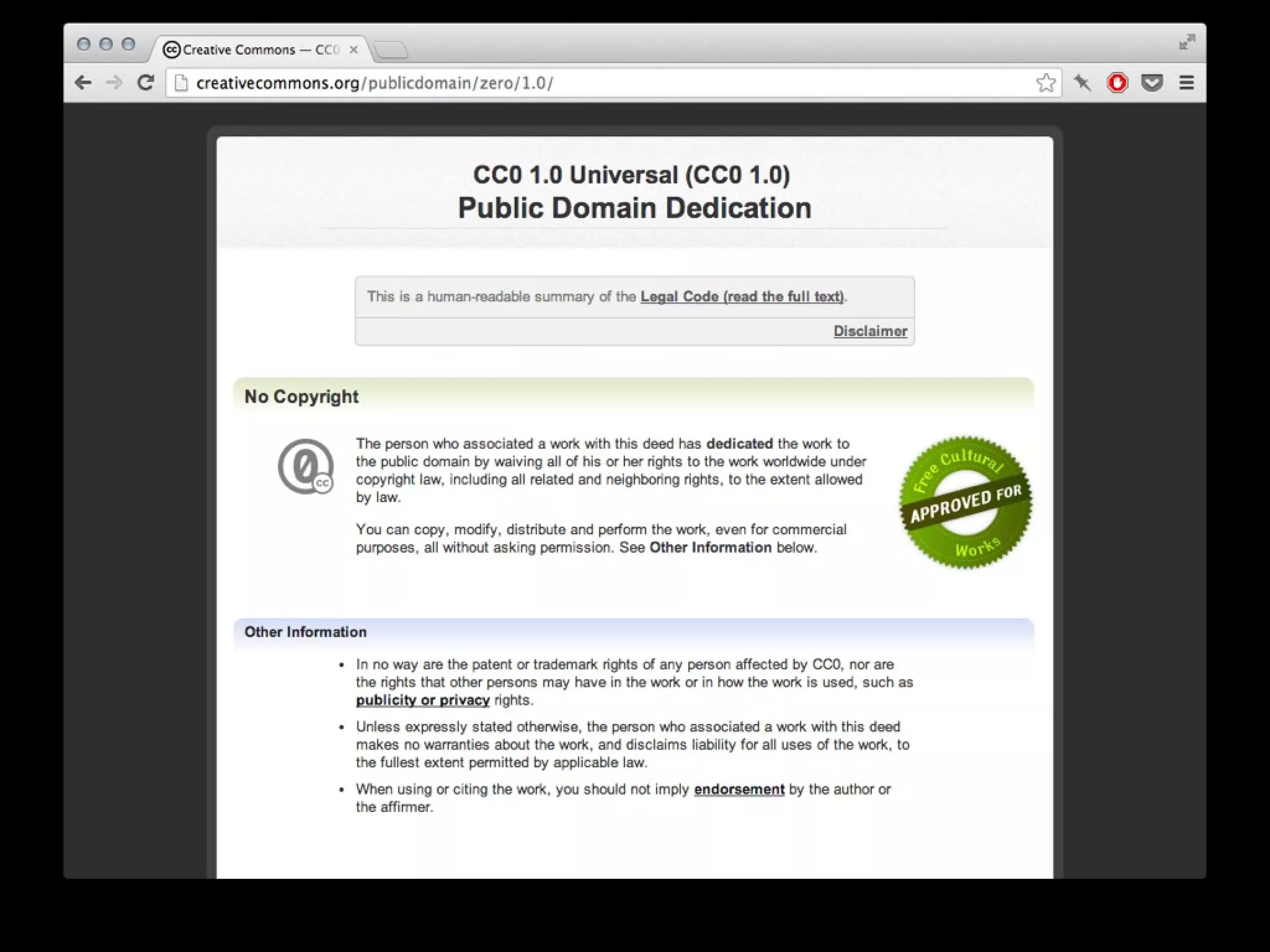The height and width of the screenshot is (952, 1270).
Task: Reload the page with refresh icon
Action: pos(146,82)
